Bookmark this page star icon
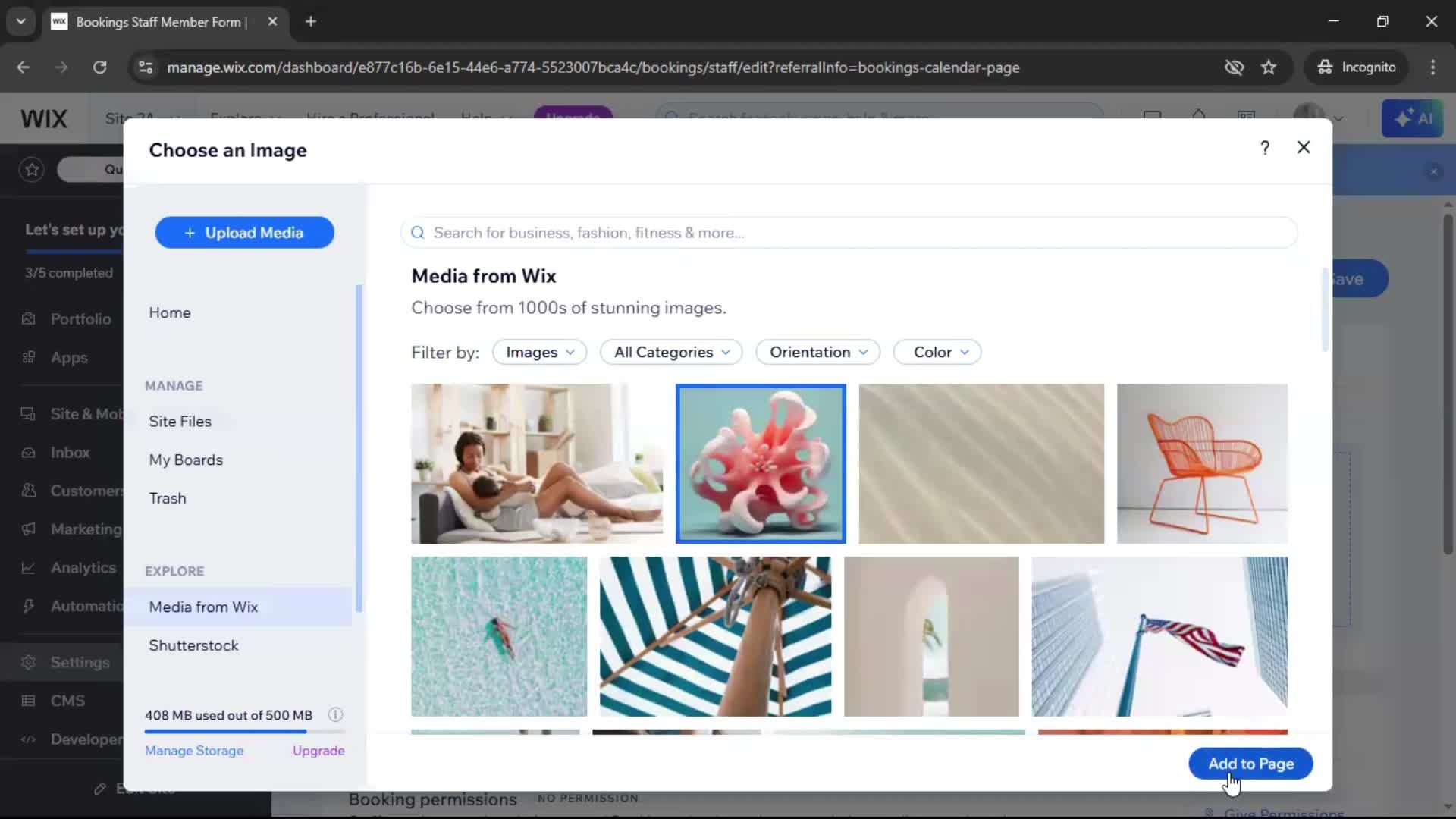The height and width of the screenshot is (819, 1456). 1269,67
